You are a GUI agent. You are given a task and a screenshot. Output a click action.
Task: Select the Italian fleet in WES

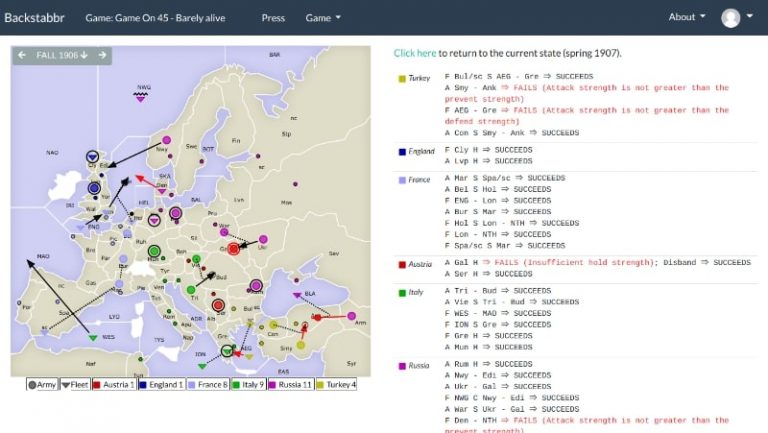coord(93,338)
